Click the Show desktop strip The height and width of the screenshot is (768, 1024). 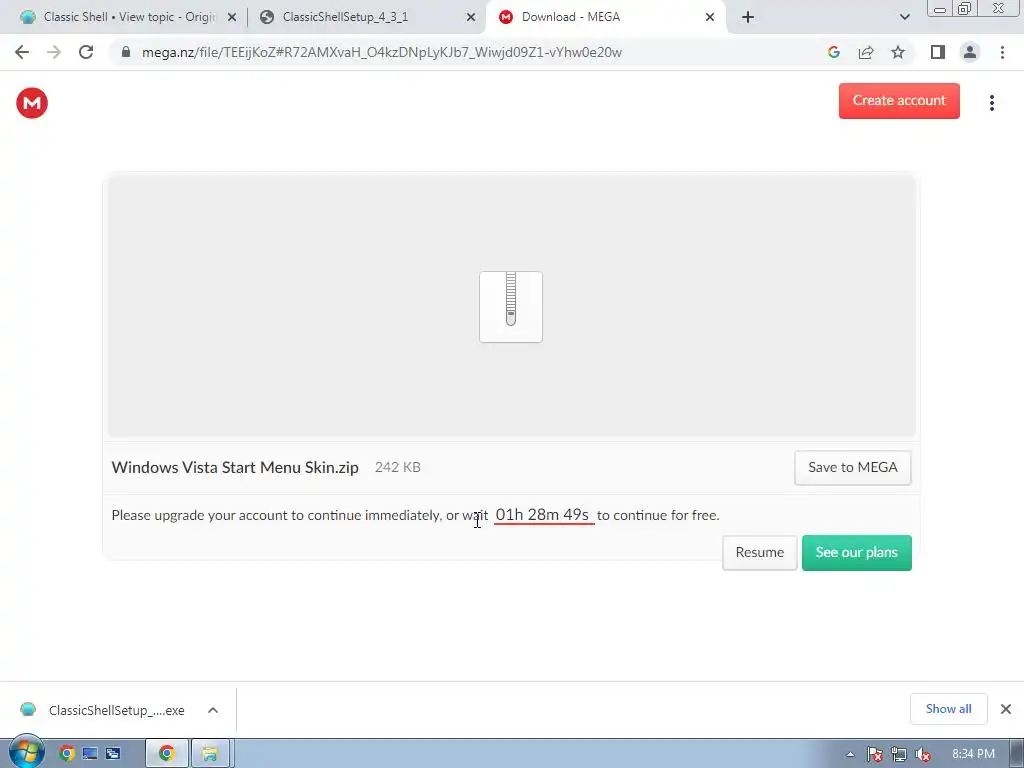point(1017,754)
